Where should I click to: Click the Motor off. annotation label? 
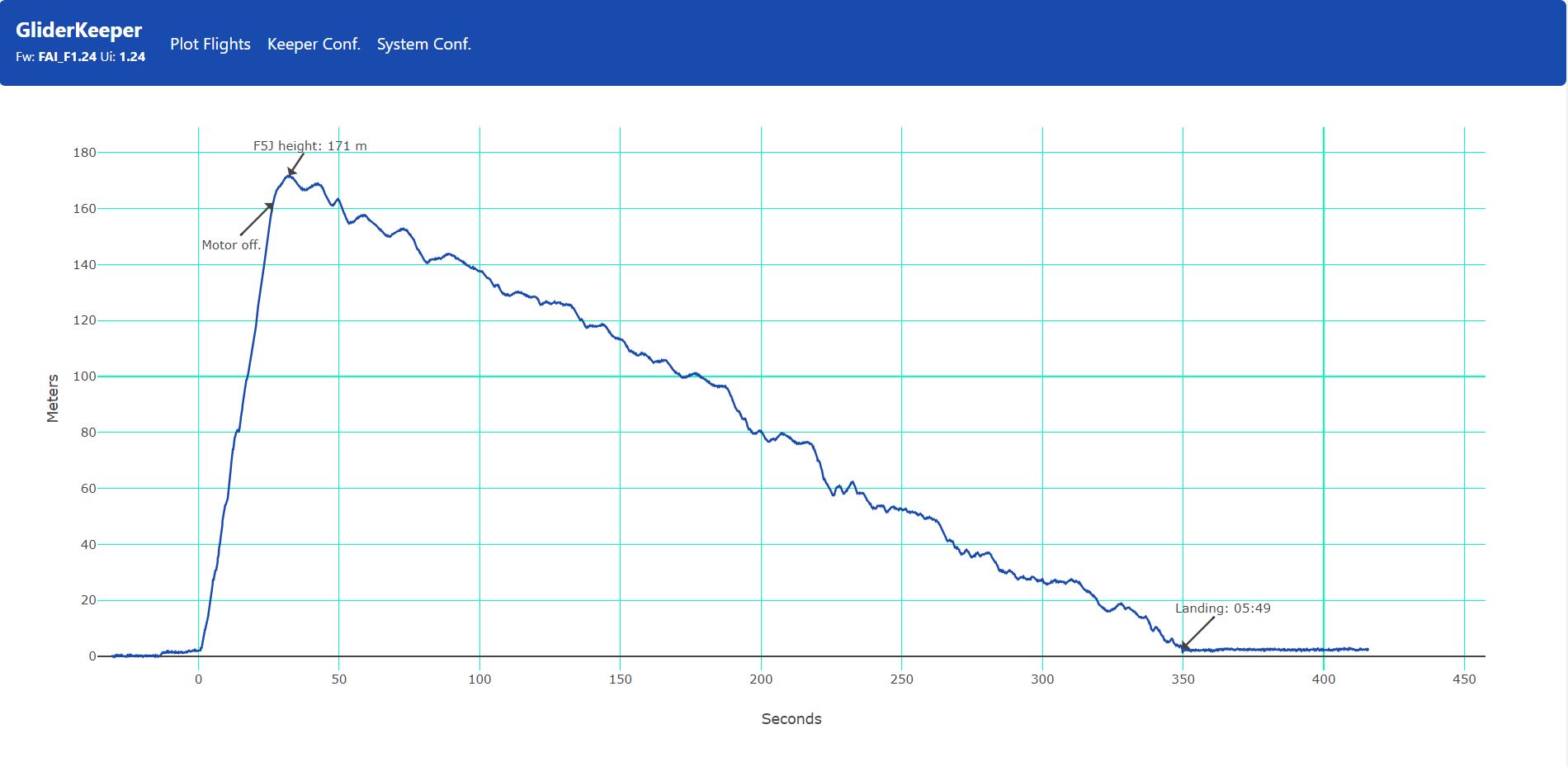231,245
